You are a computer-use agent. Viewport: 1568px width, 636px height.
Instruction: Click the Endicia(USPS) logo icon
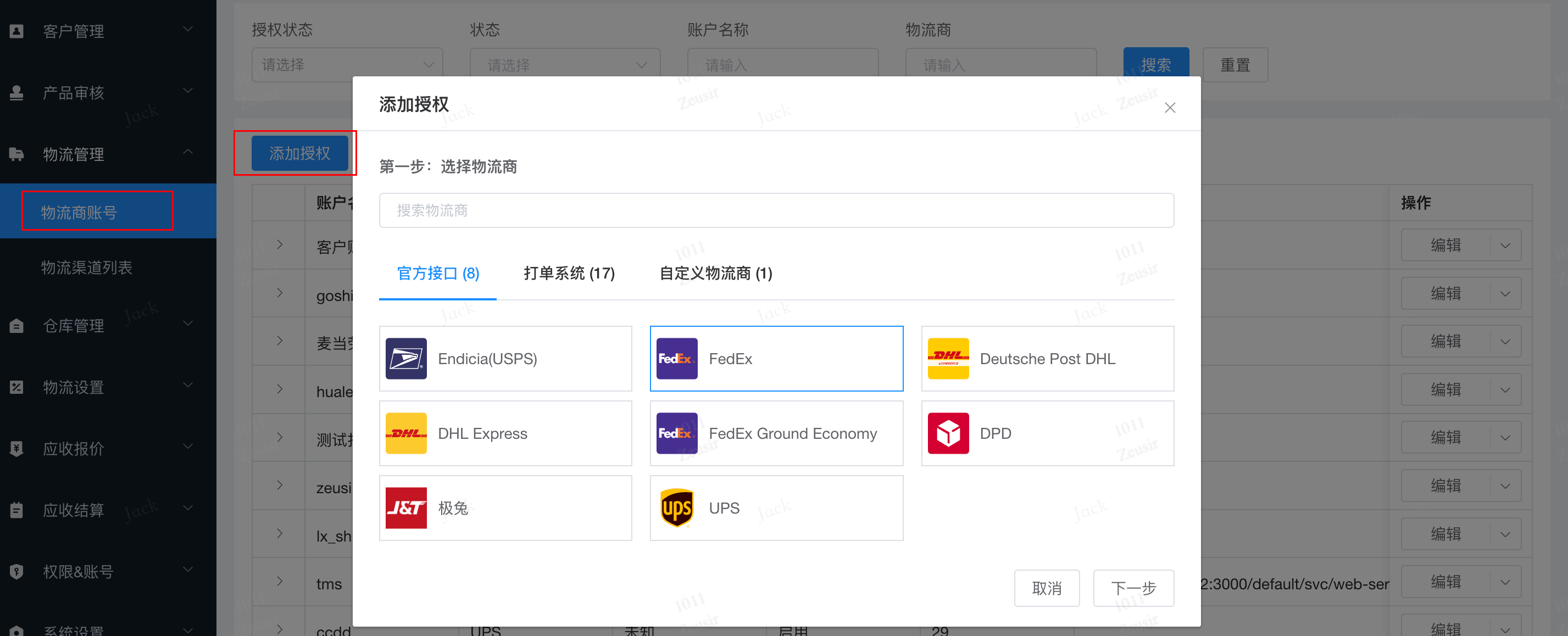(x=406, y=359)
